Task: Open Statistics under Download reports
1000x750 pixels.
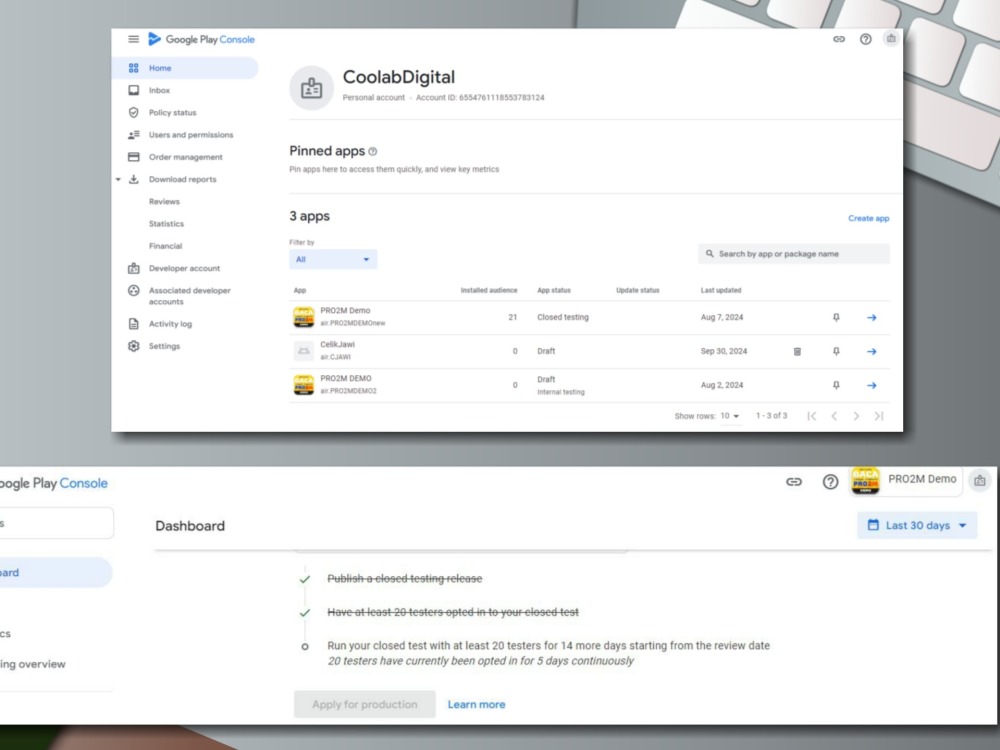Action: [166, 224]
